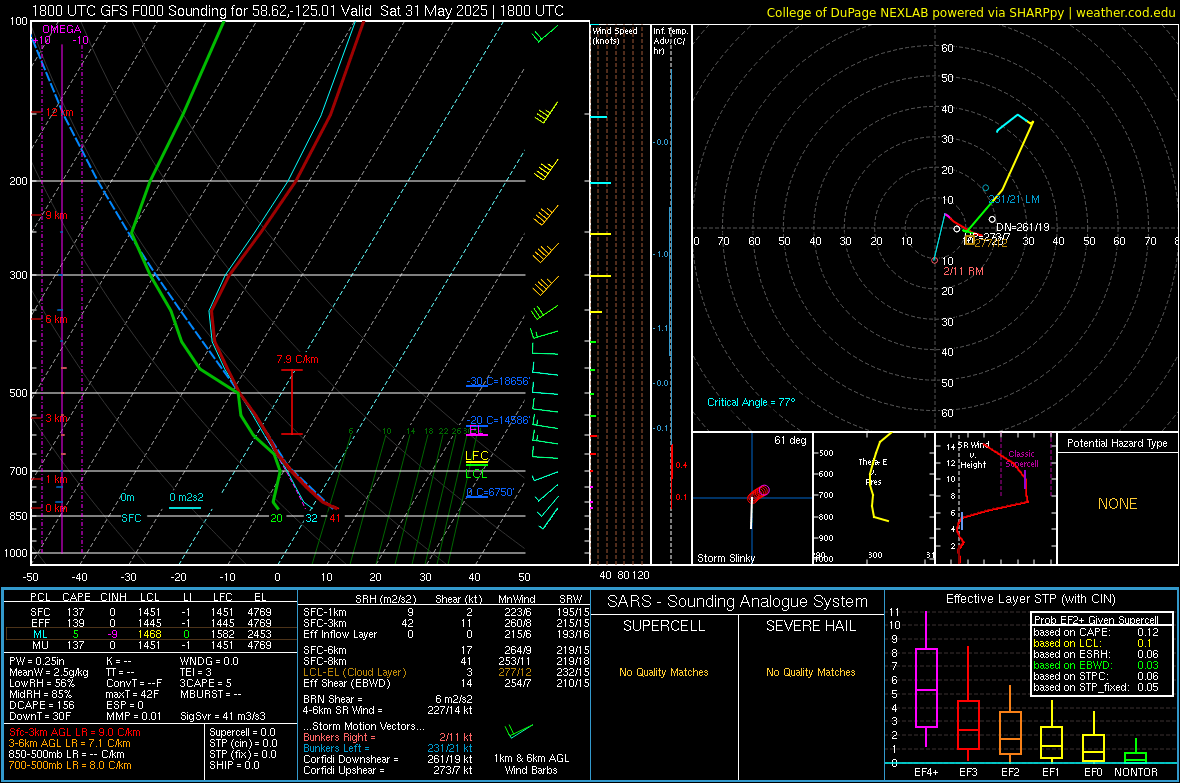Select the 9 km height marker
The width and height of the screenshot is (1180, 783).
point(56,215)
